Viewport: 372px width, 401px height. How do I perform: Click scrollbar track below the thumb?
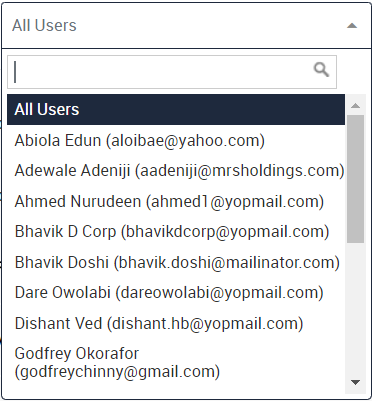coord(355,308)
